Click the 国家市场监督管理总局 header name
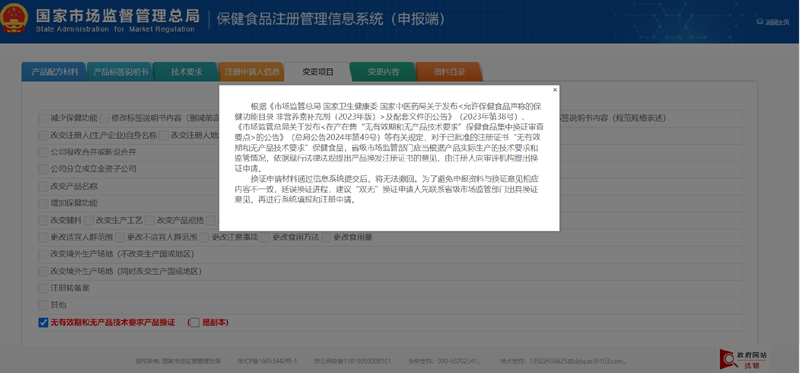The height and width of the screenshot is (373, 800). pos(117,15)
